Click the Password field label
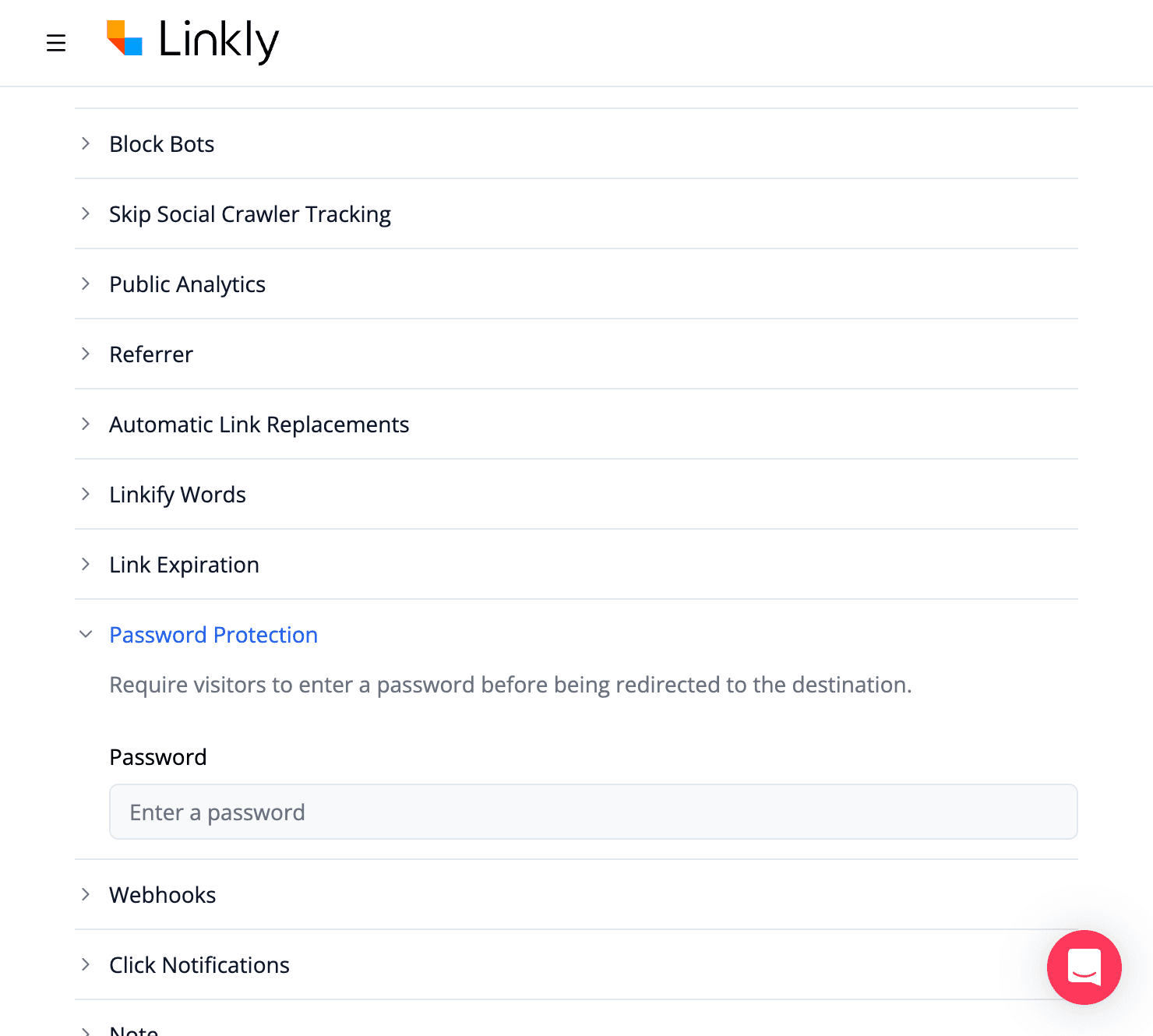The image size is (1153, 1036). 157,756
